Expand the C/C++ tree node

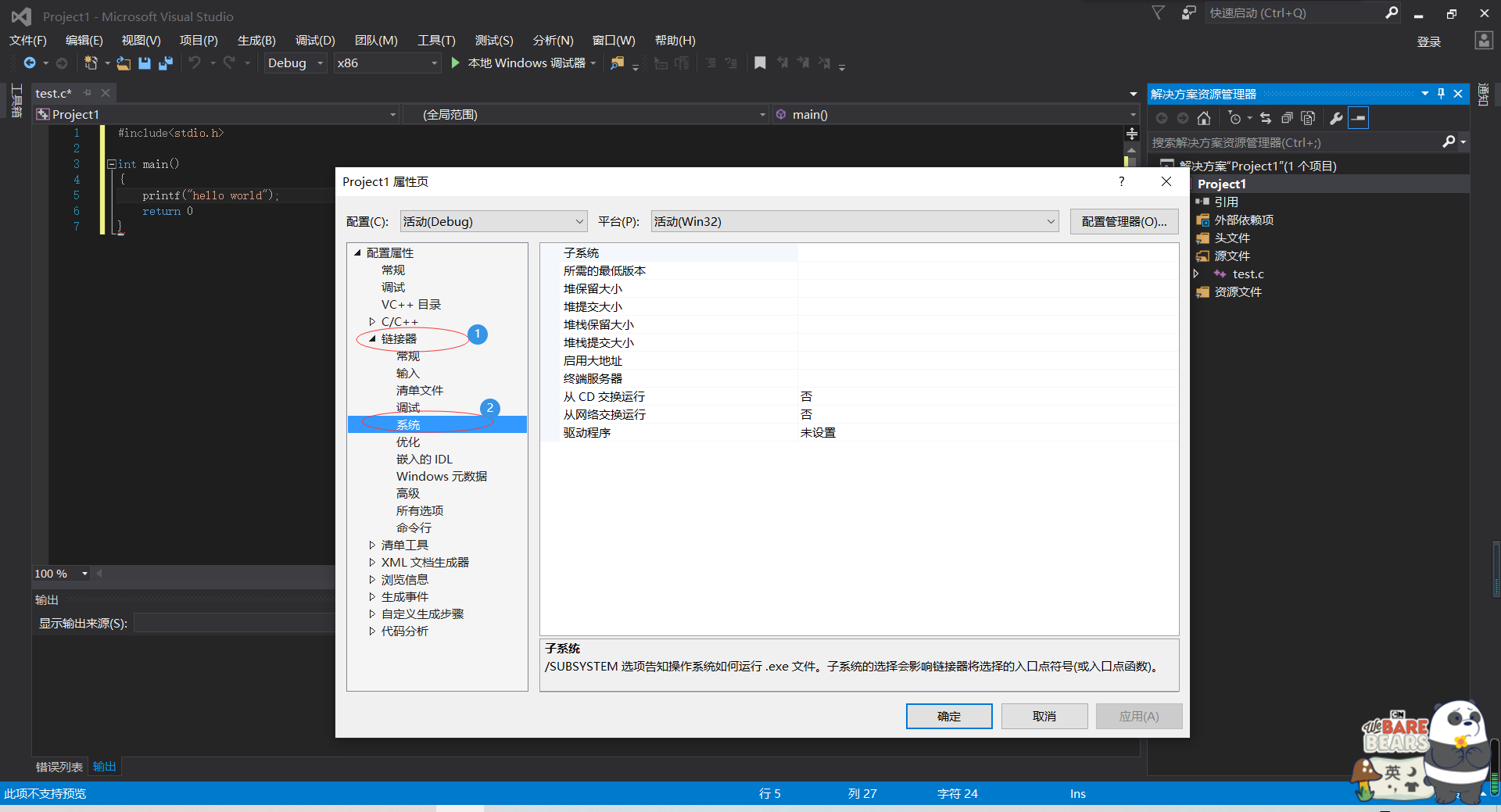(372, 321)
